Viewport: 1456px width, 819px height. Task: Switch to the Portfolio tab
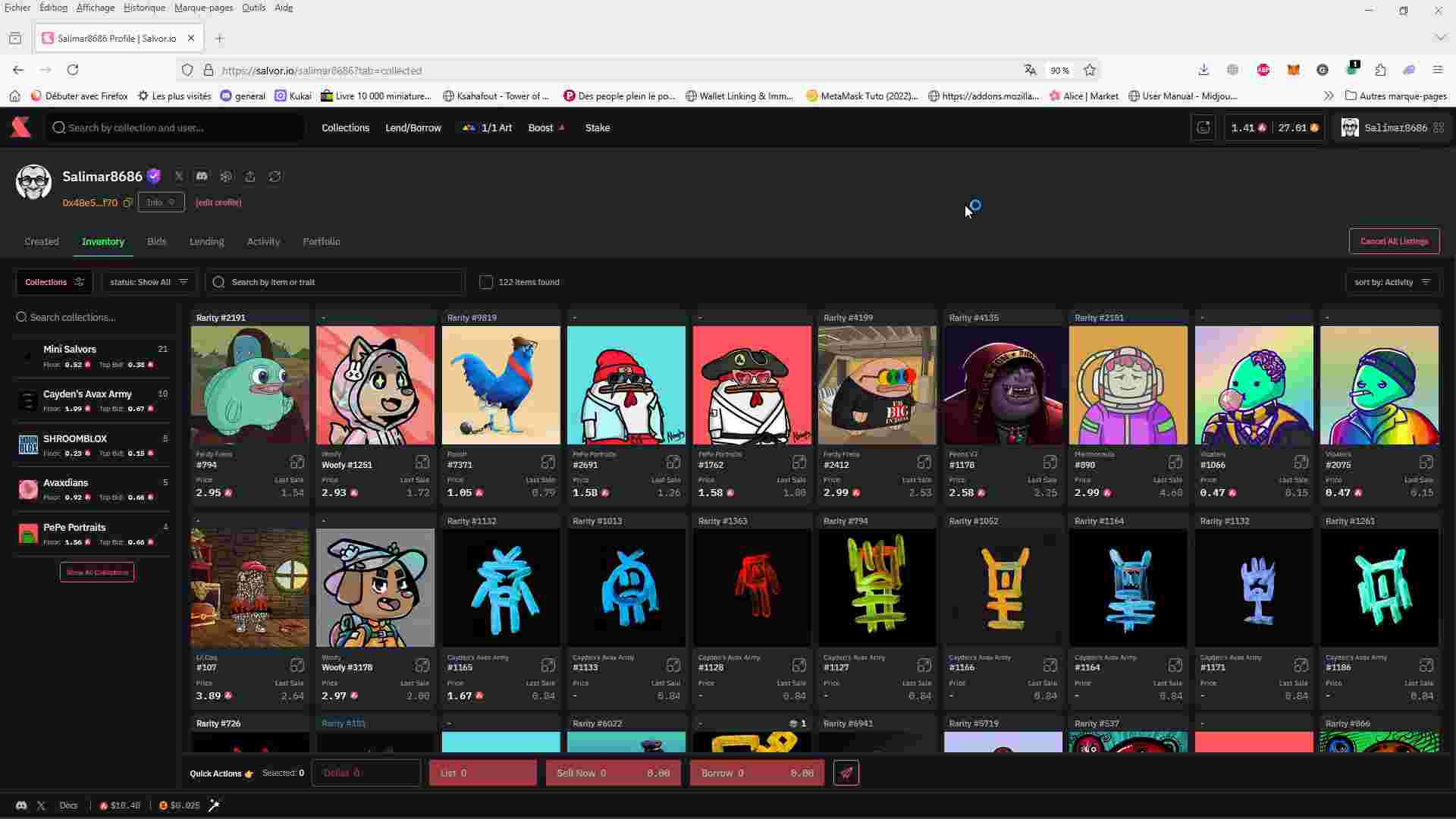(322, 241)
